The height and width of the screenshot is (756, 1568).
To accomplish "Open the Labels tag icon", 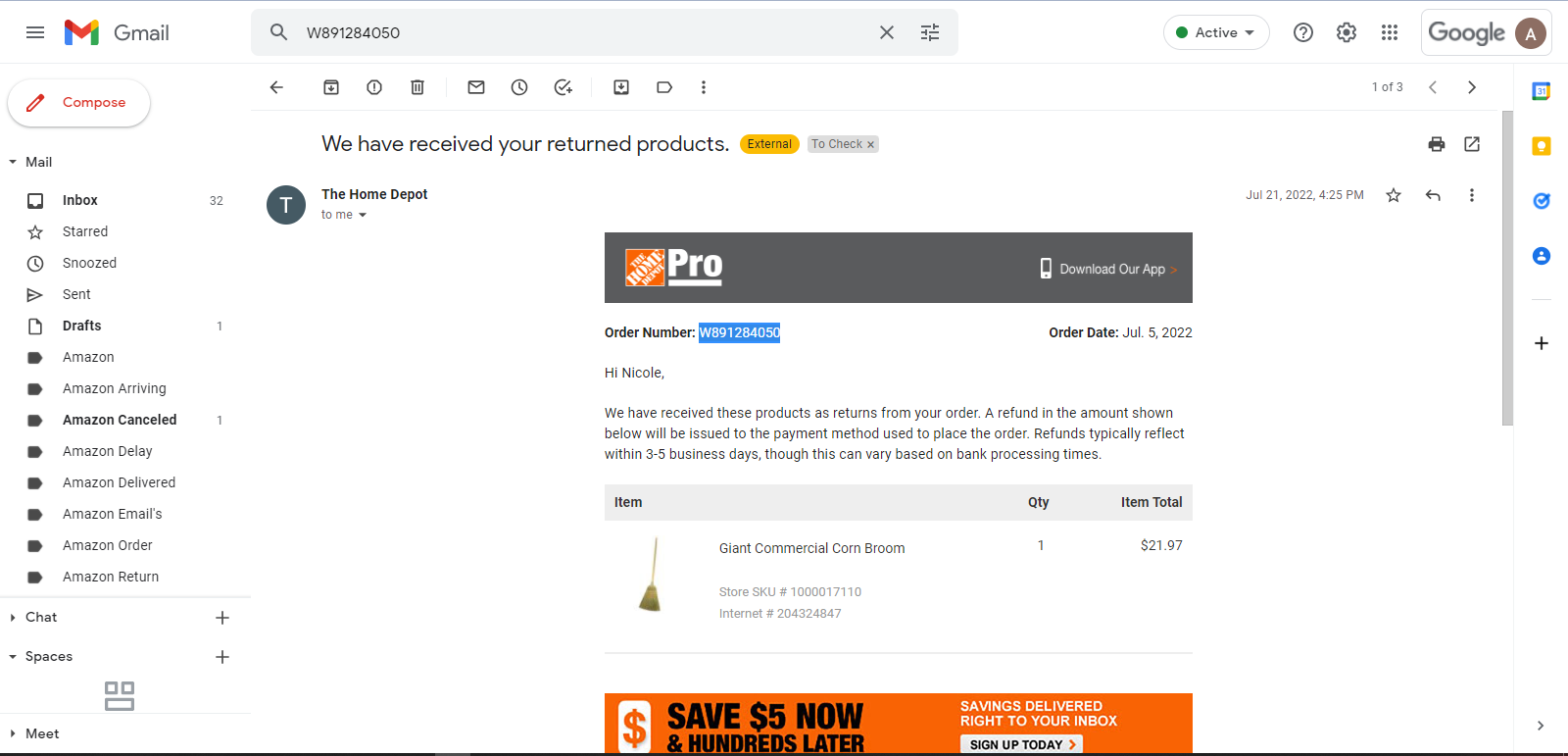I will tap(664, 87).
